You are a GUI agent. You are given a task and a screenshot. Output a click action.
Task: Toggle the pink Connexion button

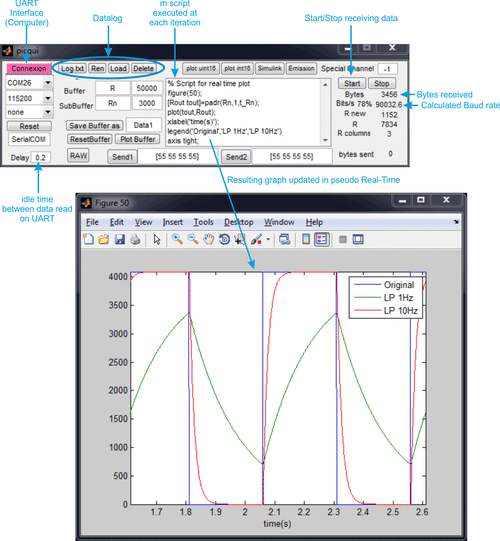coord(29,68)
